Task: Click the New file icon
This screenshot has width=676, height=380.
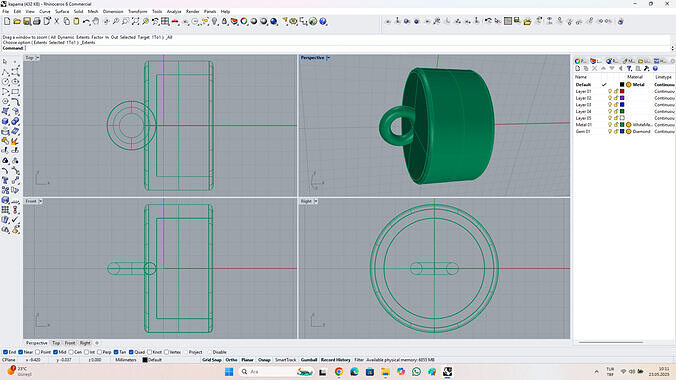Action: (x=7, y=21)
